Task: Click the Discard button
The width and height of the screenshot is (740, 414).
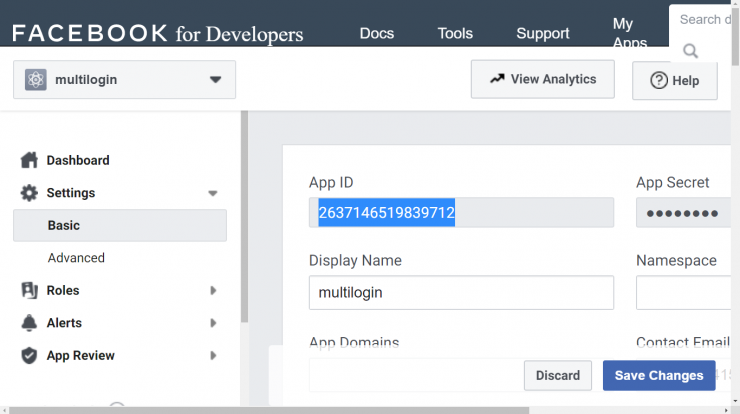Action: point(558,375)
